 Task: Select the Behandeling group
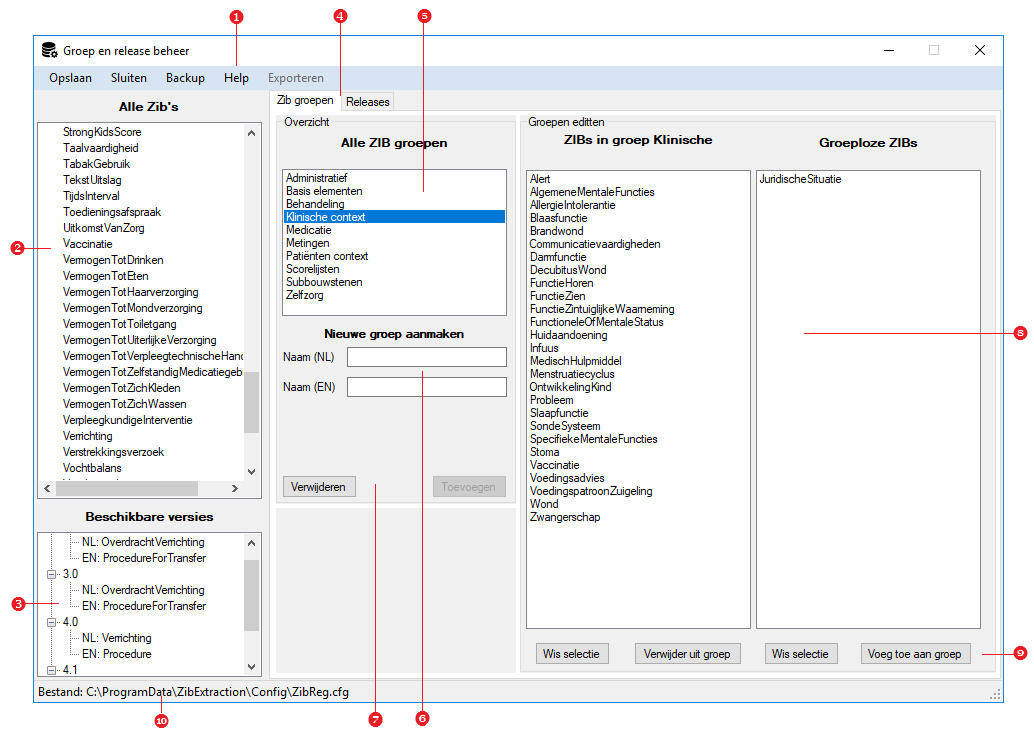coord(394,204)
